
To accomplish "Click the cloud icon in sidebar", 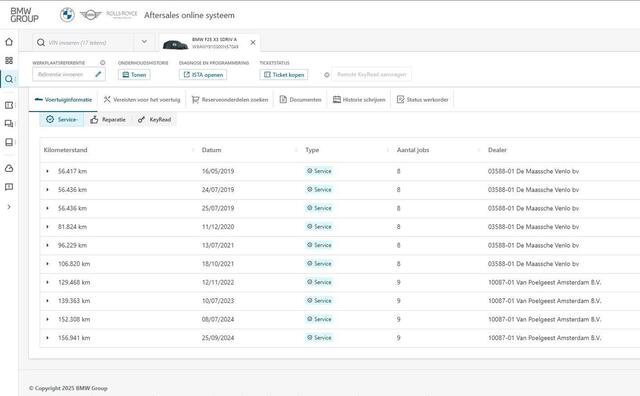I will point(9,168).
